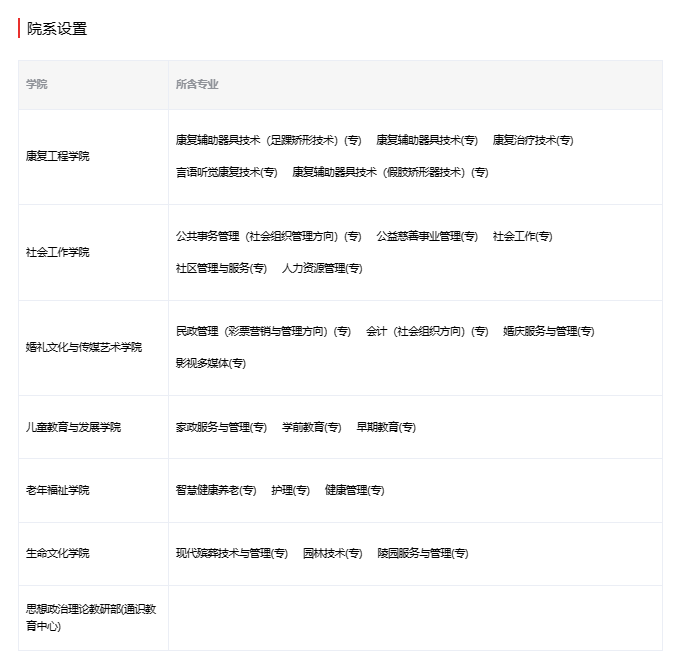Screen dimensions: 673x659
Task: Open the 现代殡葬技术与管理(专) major
Action: (232, 553)
